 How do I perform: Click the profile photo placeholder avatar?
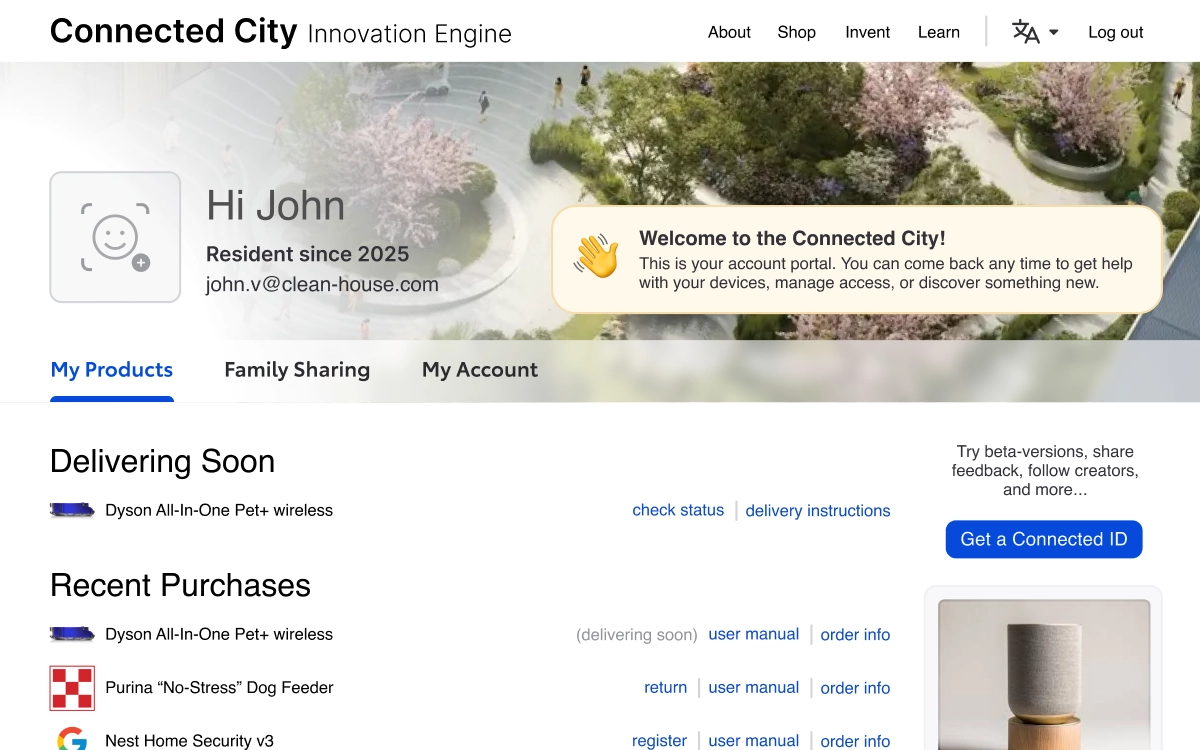(115, 237)
